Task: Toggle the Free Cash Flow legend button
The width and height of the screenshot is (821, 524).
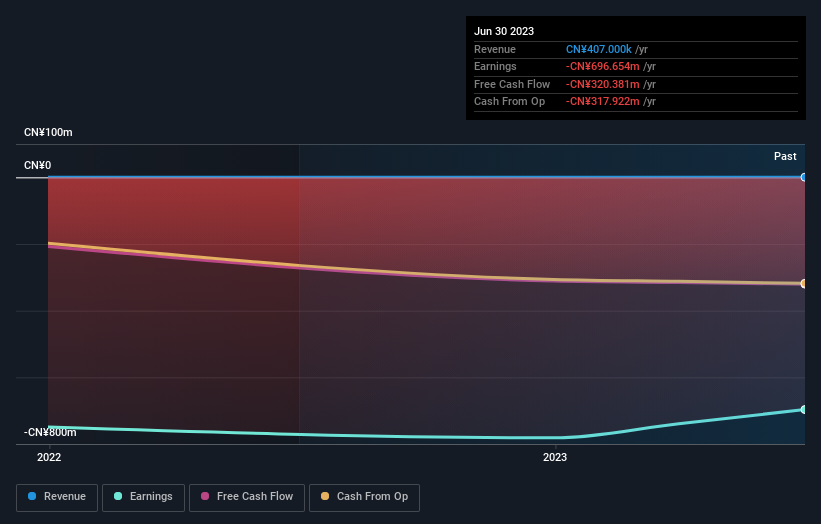Action: pos(247,497)
